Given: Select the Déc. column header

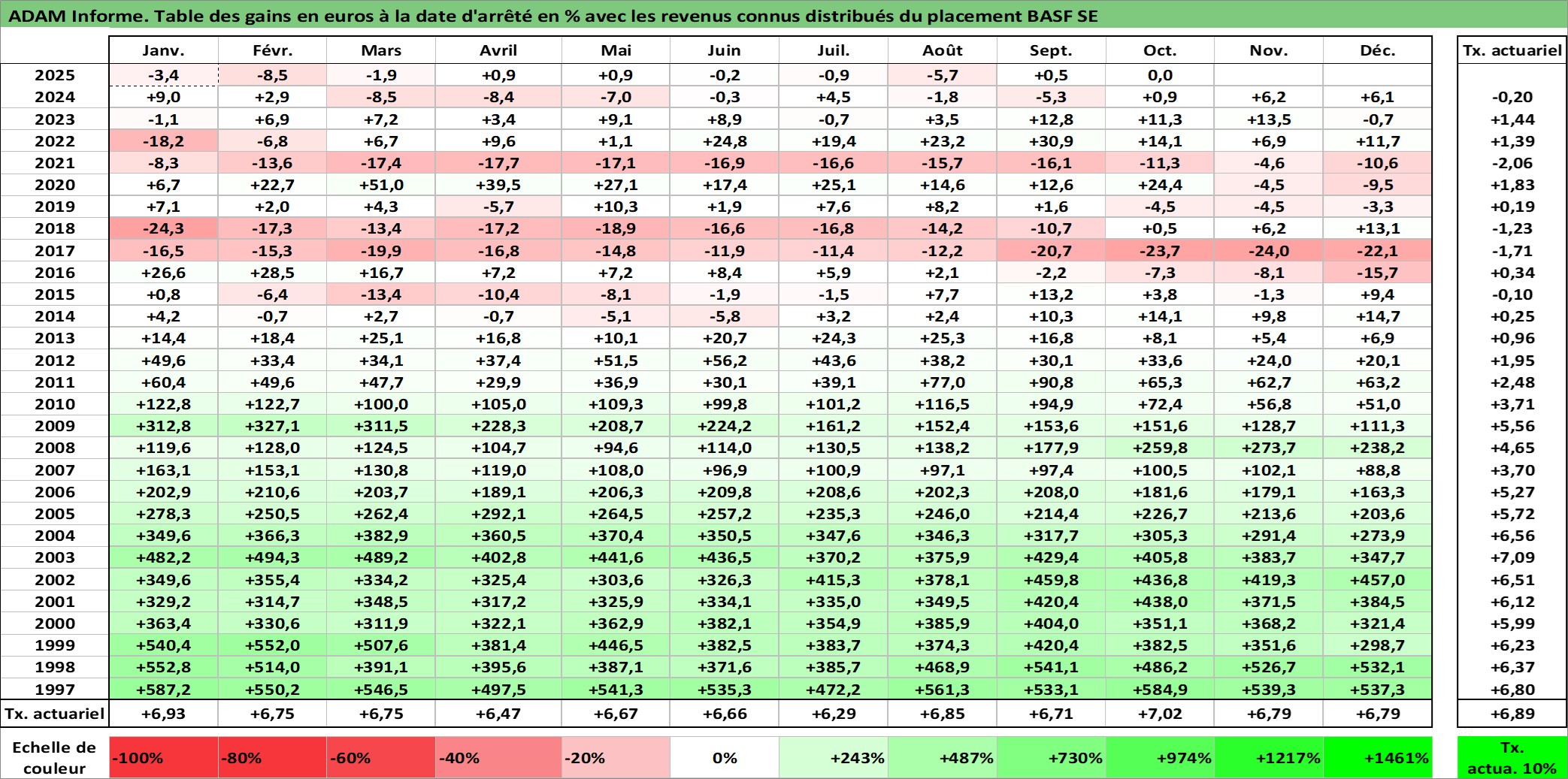Looking at the screenshot, I should tap(1378, 50).
